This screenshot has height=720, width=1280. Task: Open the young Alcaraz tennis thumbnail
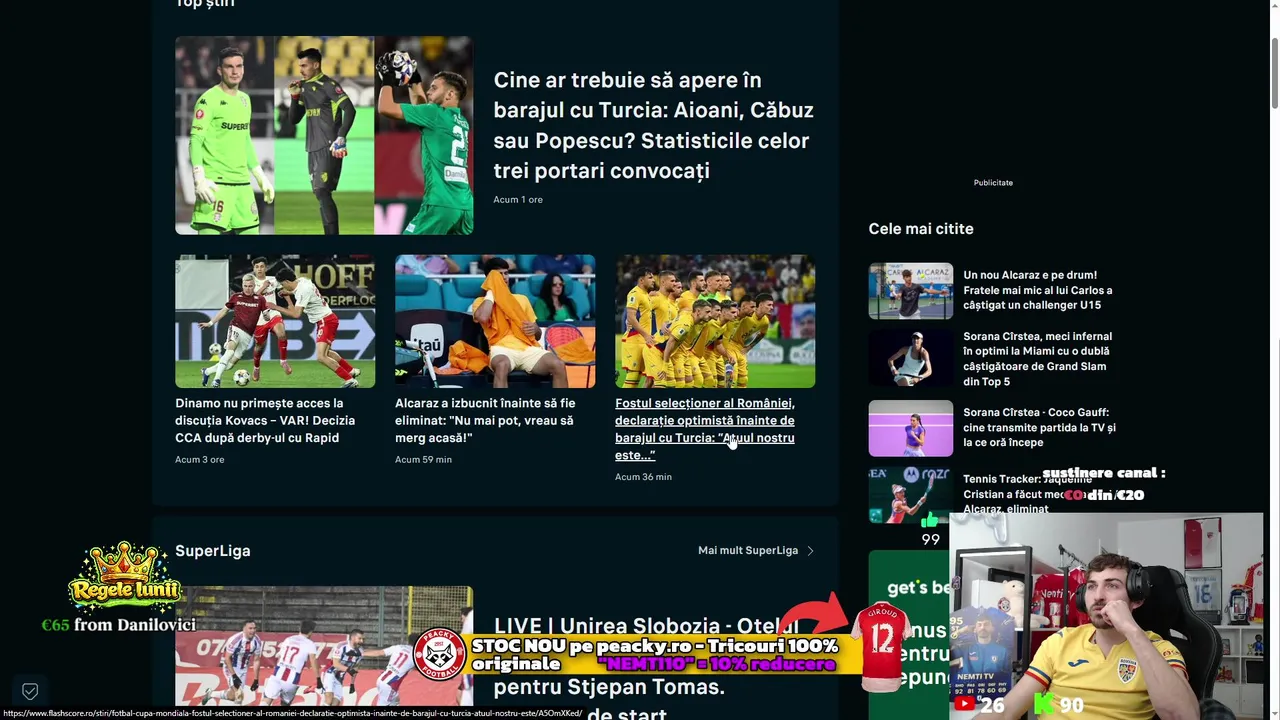(911, 291)
